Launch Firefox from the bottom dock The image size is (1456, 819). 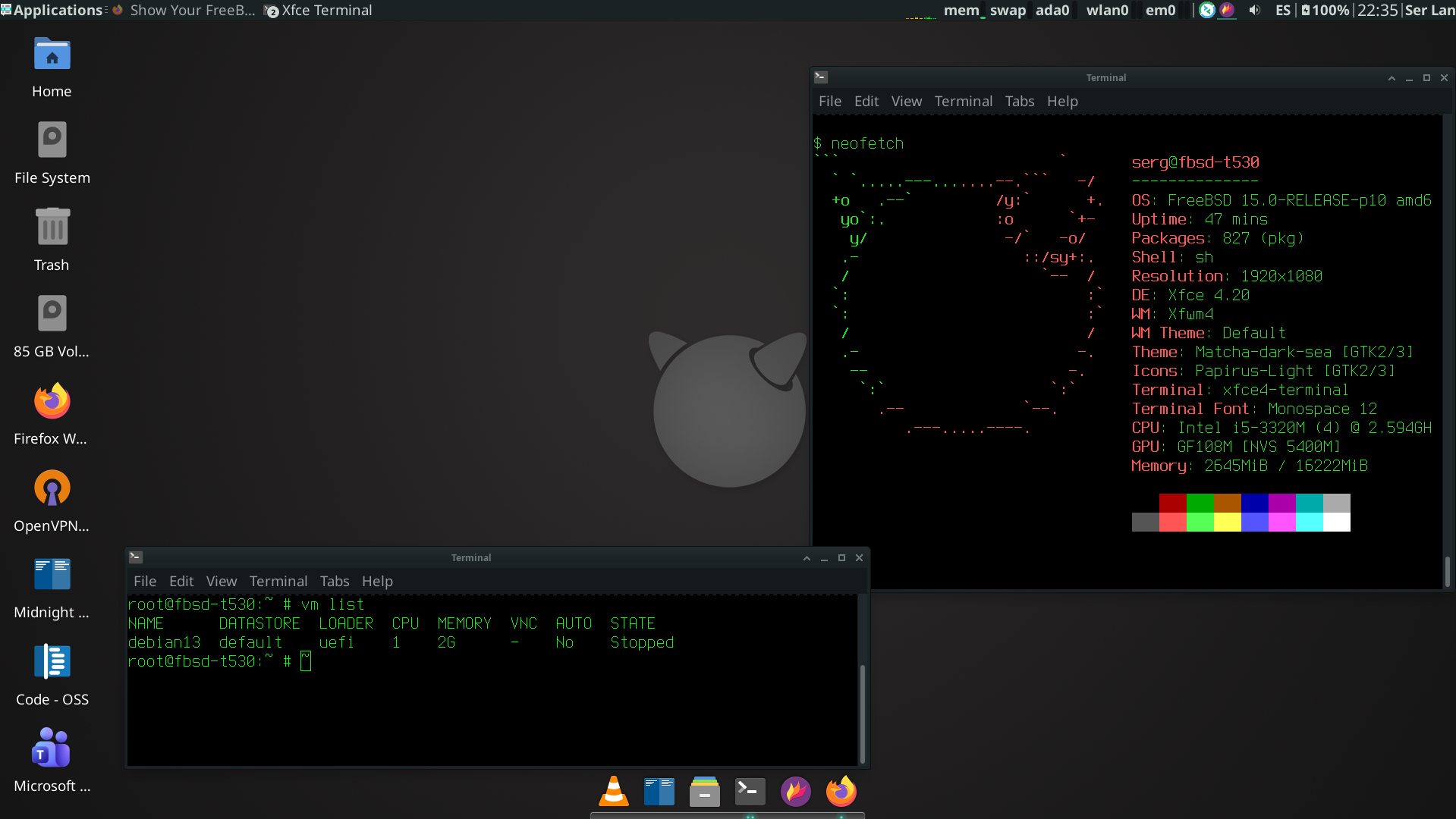841,792
